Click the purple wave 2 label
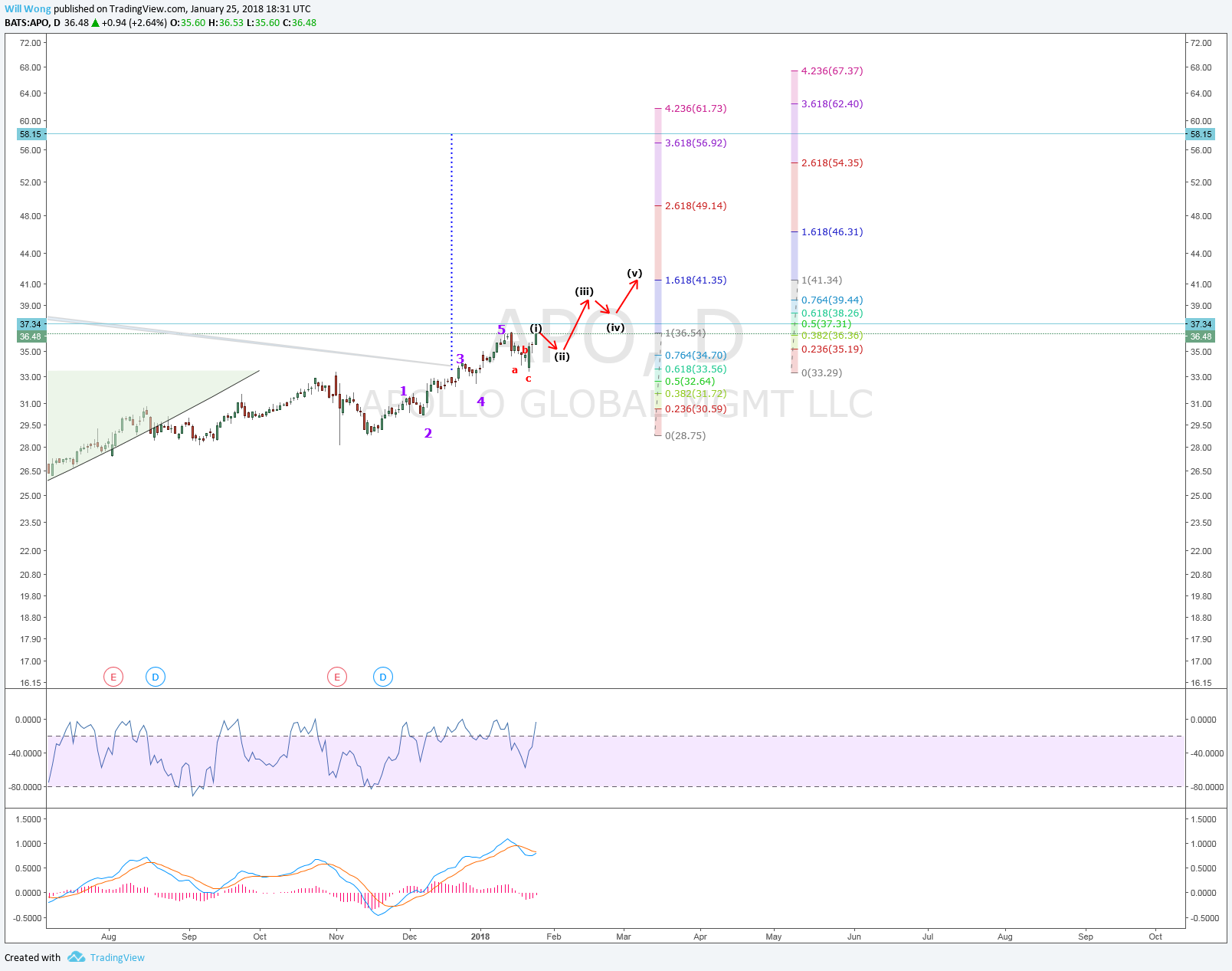 click(x=428, y=433)
